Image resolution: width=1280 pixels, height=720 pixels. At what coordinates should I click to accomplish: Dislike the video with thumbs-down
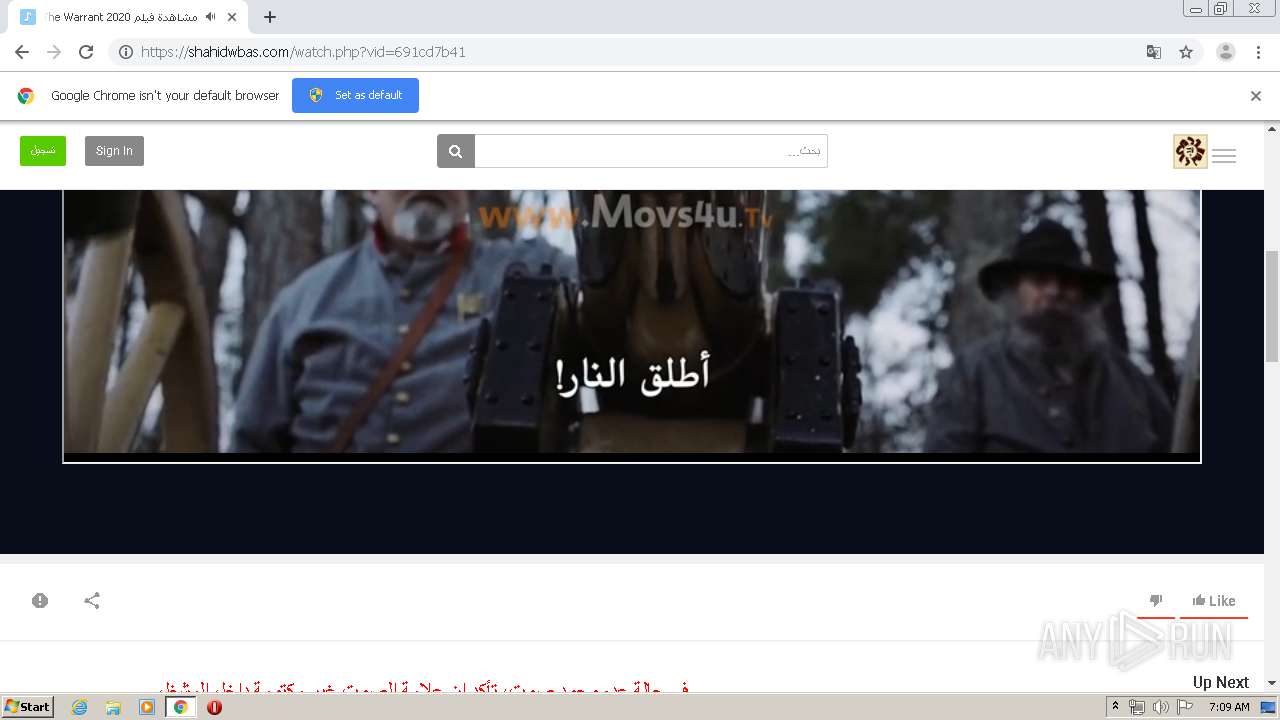tap(1156, 601)
